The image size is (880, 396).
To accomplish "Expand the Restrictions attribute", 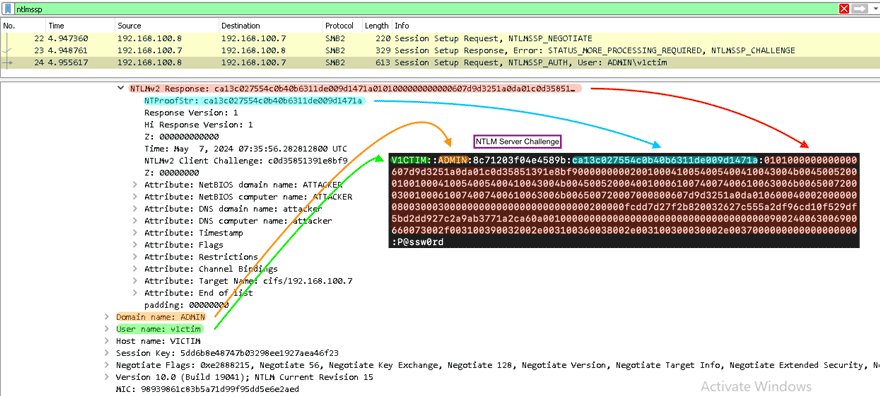I will [x=135, y=257].
